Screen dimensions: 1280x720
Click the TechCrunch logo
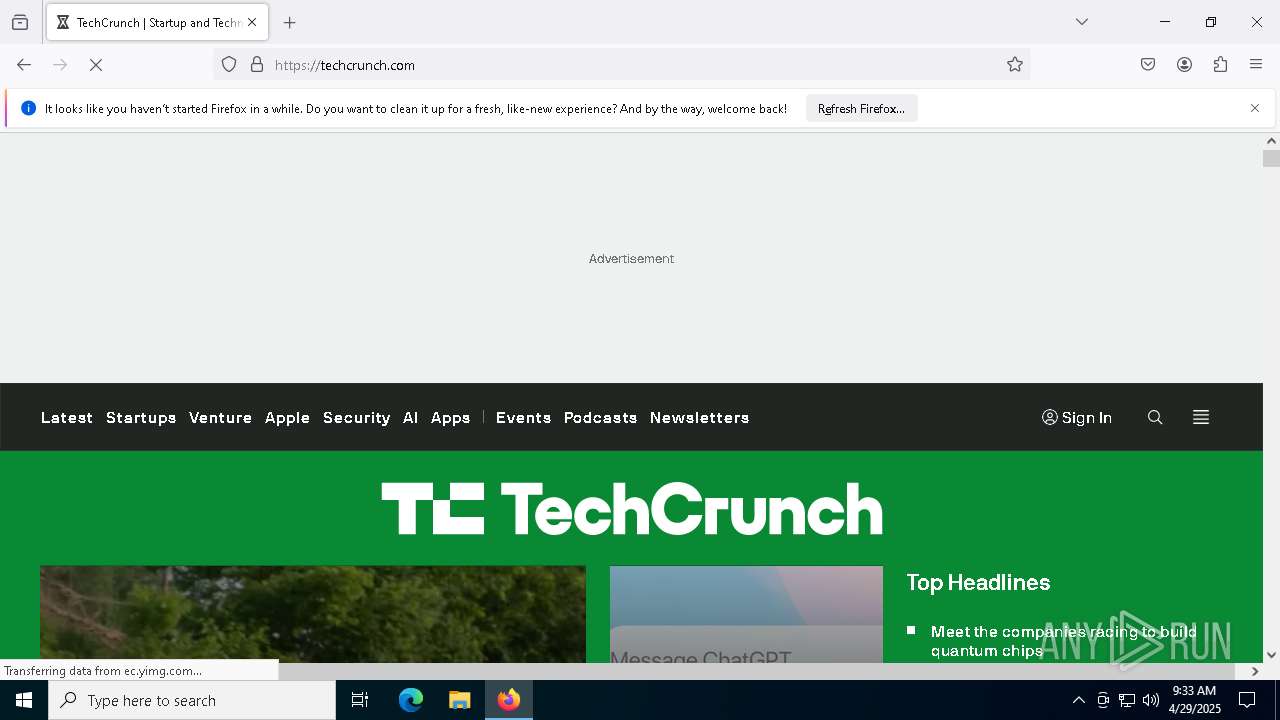point(632,509)
